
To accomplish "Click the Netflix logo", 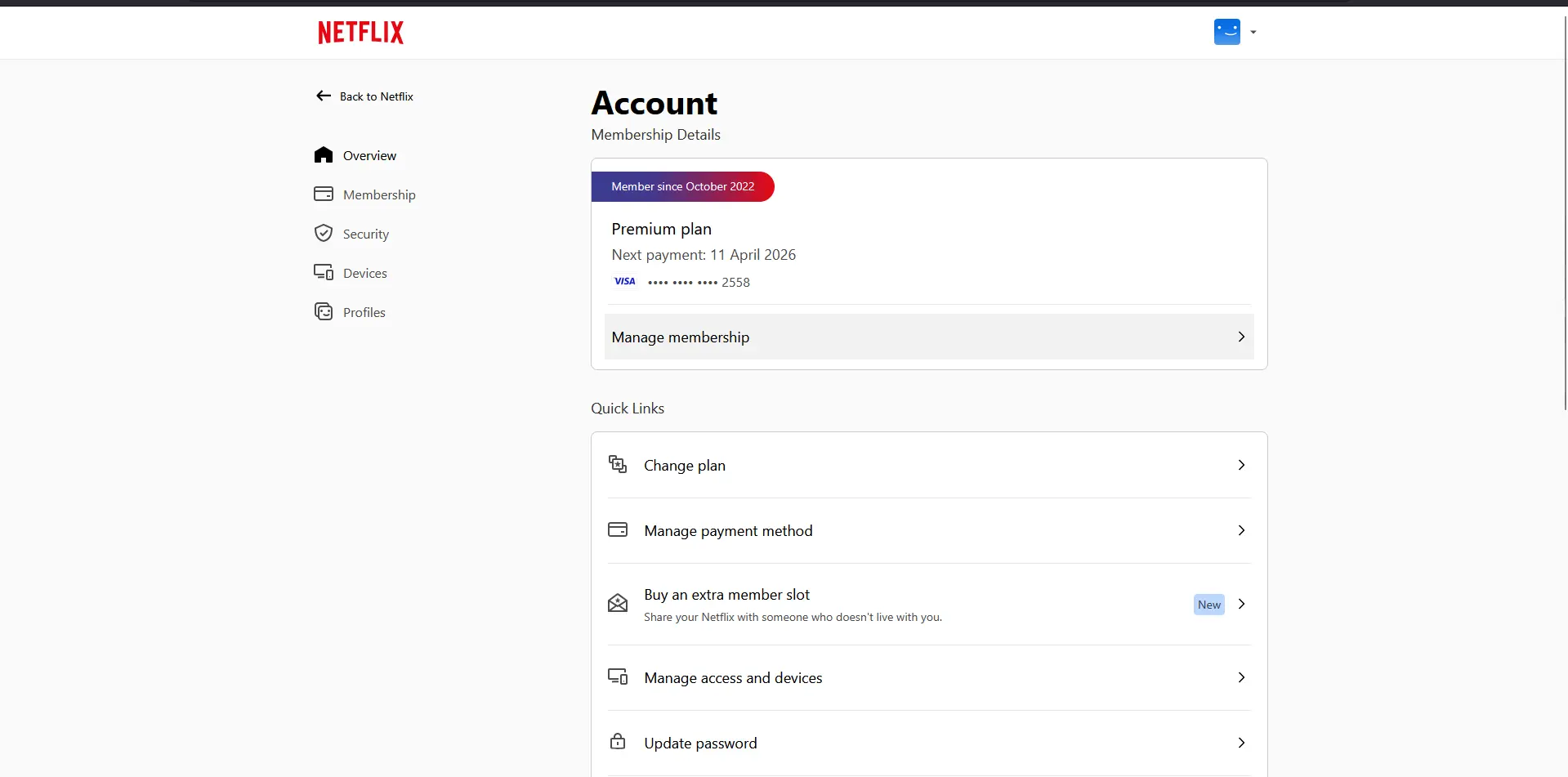I will click(360, 33).
